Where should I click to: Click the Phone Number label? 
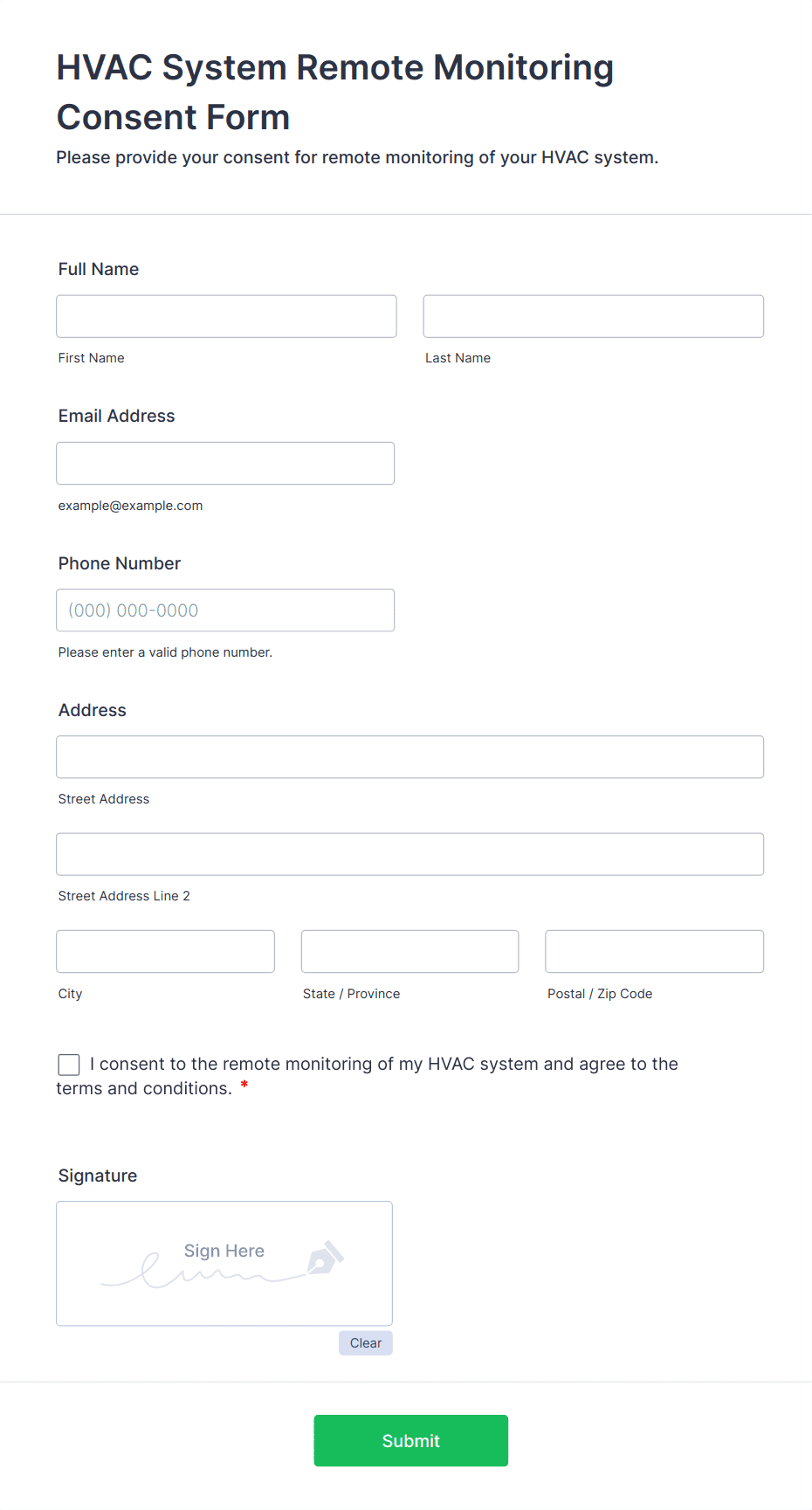tap(120, 563)
